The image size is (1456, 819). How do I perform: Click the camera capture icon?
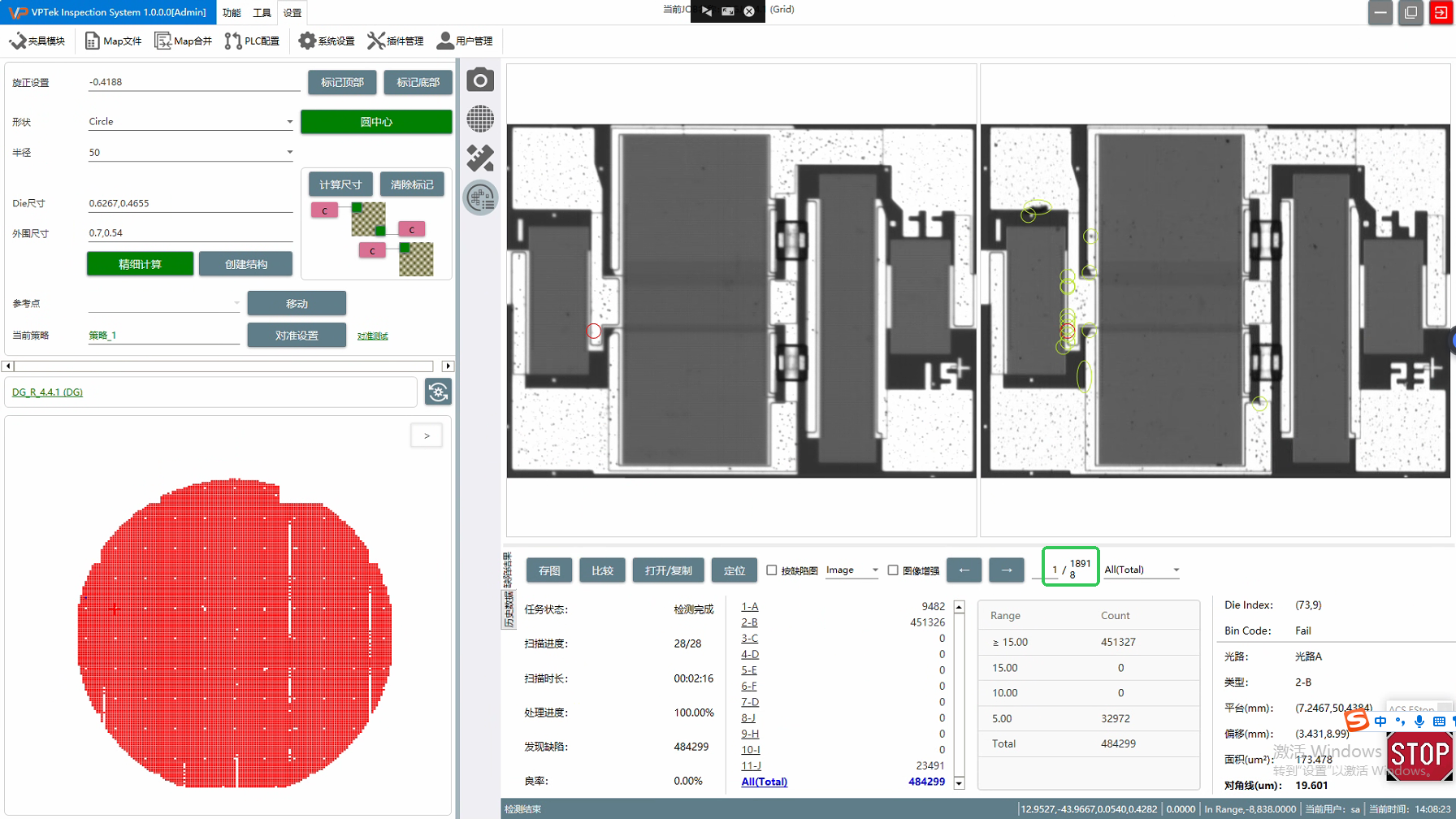(x=480, y=80)
